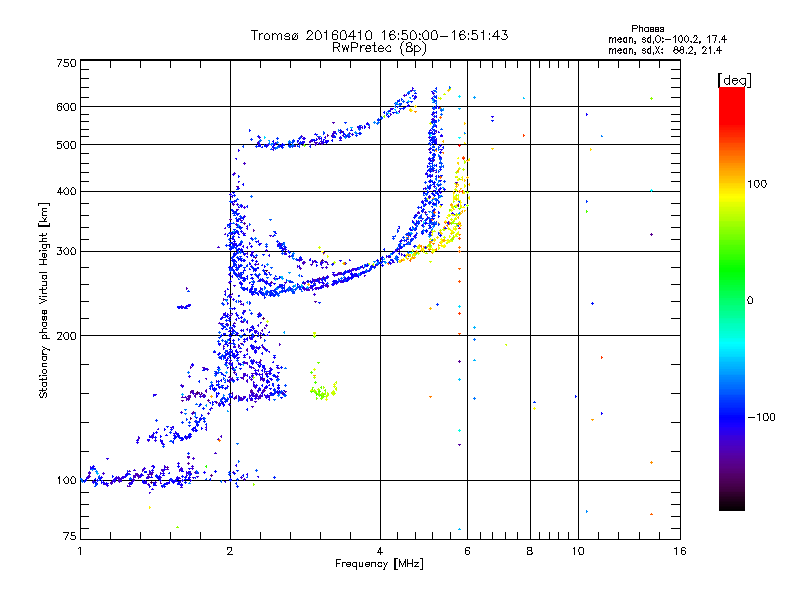The height and width of the screenshot is (600, 800).
Task: Click the x-axis tick label '16'
Action: 680,551
